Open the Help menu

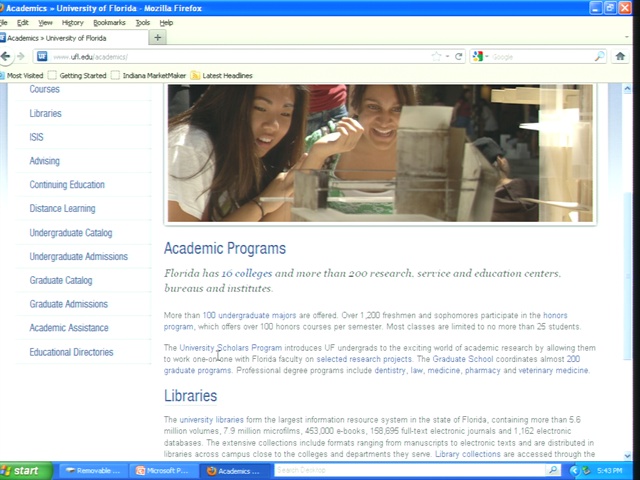(x=166, y=22)
